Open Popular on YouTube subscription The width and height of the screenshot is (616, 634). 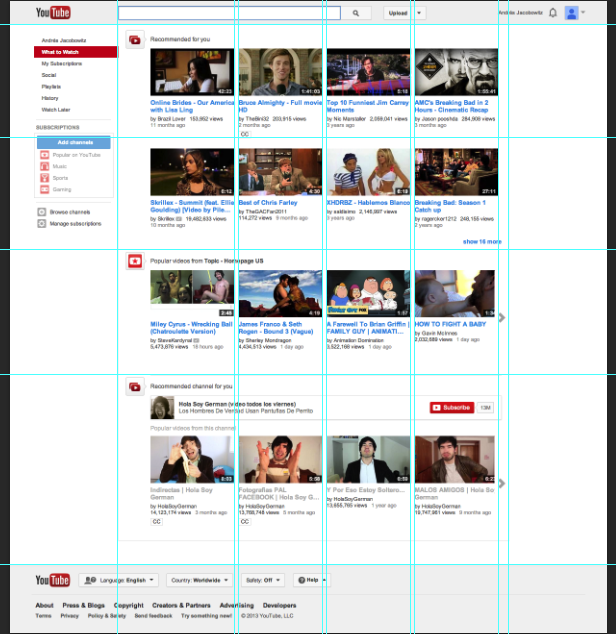[x=76, y=155]
